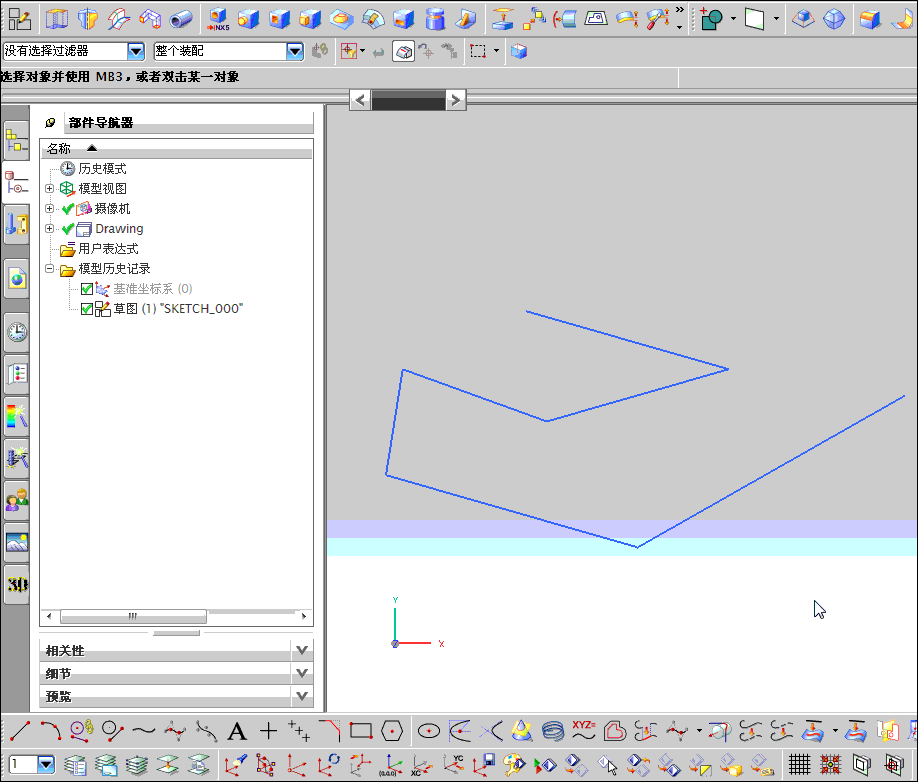Switch to the Assembly Navigator sidebar tab
Image resolution: width=918 pixels, height=782 pixels.
[x=16, y=140]
